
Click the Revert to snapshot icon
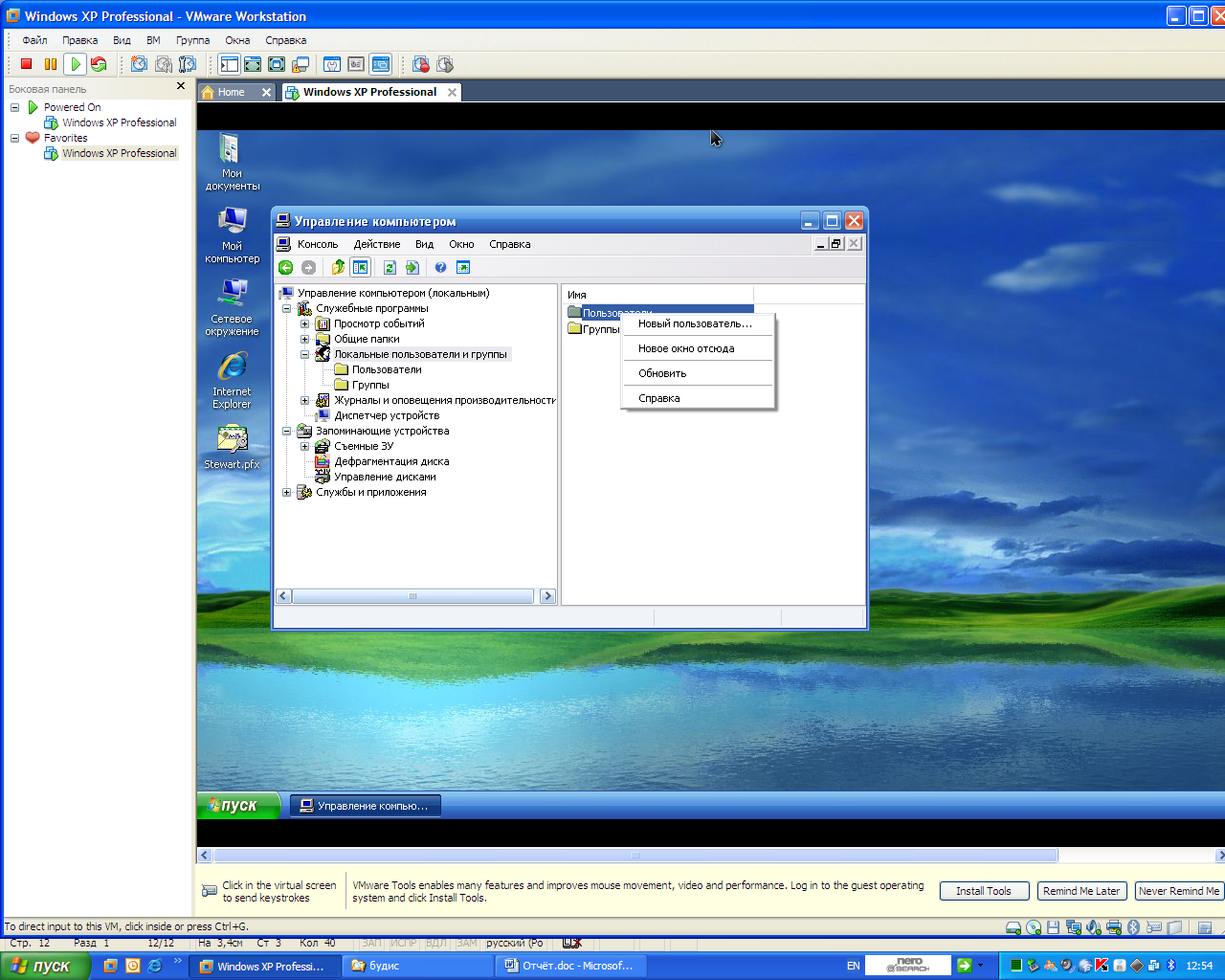[x=164, y=64]
